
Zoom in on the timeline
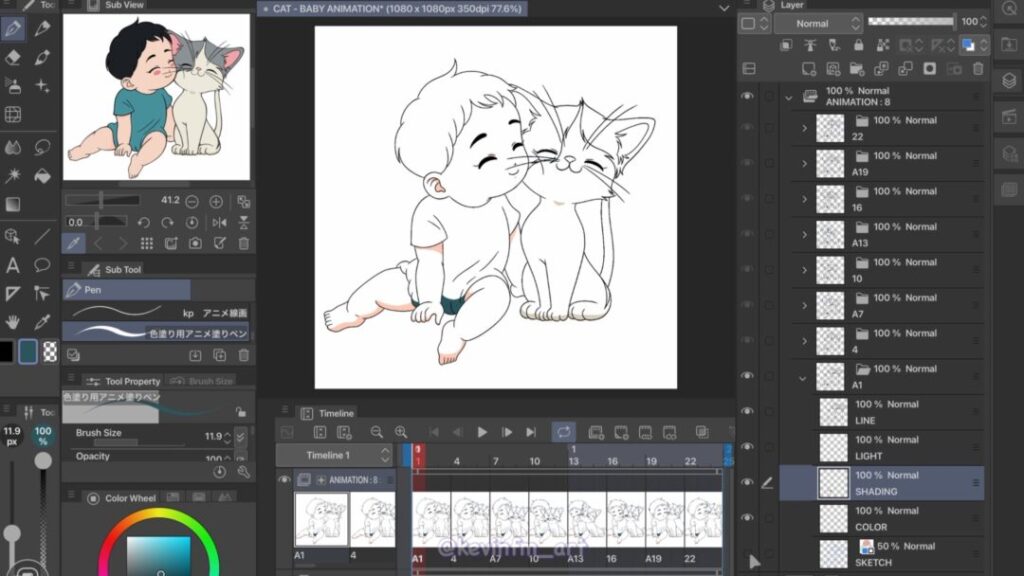[x=401, y=432]
